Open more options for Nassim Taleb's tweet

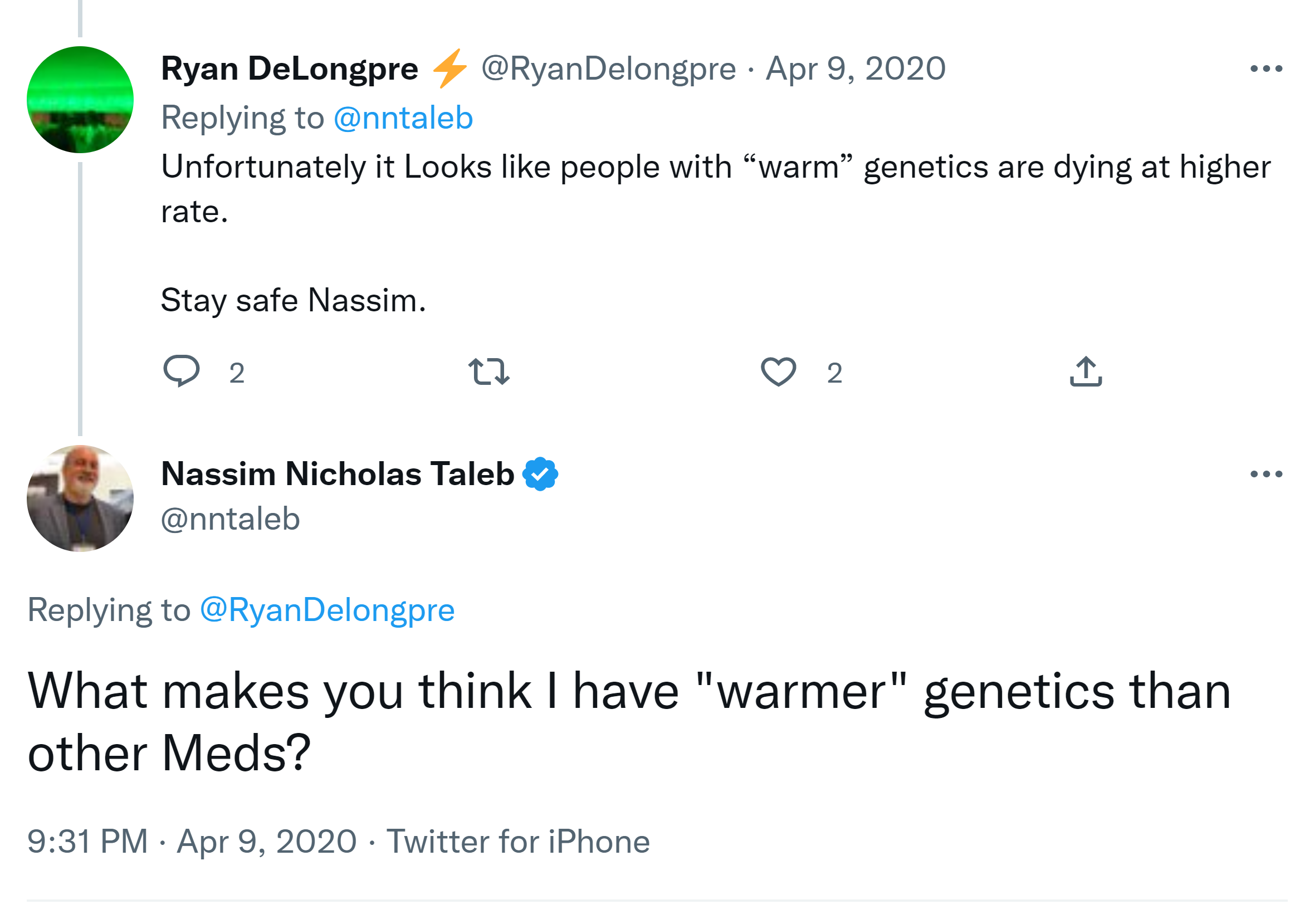[x=1266, y=474]
